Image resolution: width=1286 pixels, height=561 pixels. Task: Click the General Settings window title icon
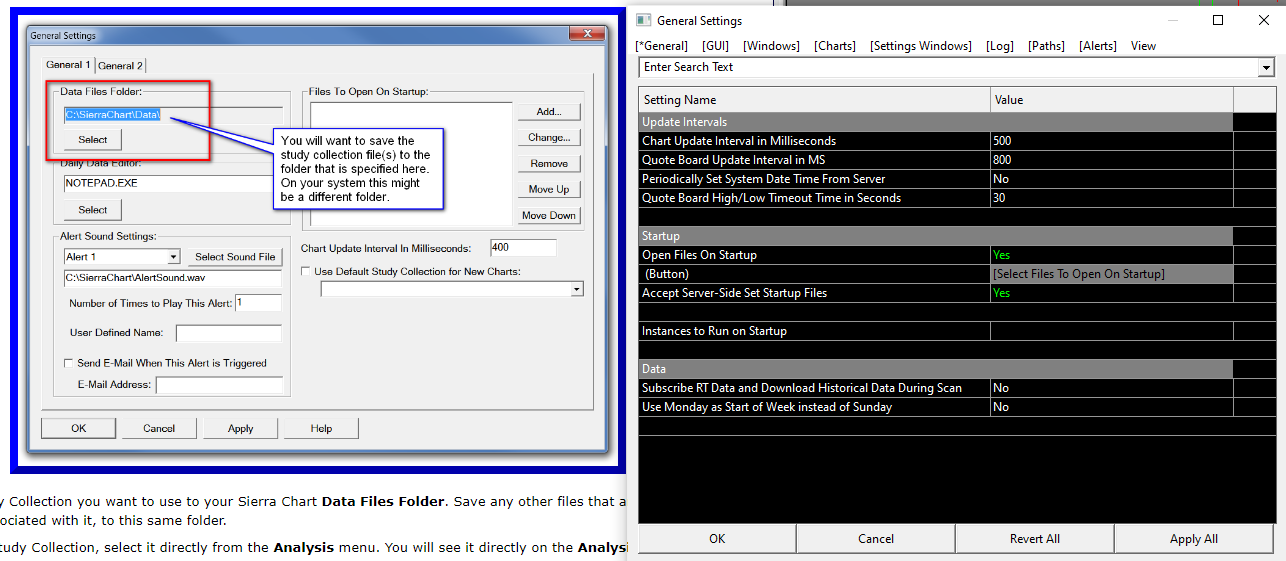click(644, 20)
